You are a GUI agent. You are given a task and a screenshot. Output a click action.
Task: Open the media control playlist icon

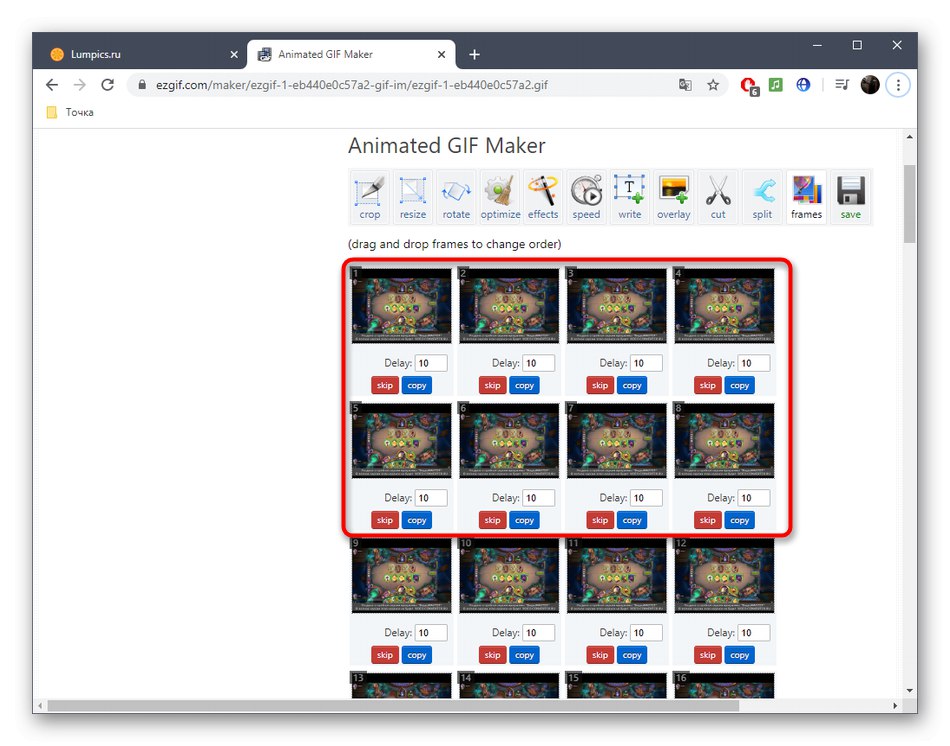pyautogui.click(x=842, y=85)
